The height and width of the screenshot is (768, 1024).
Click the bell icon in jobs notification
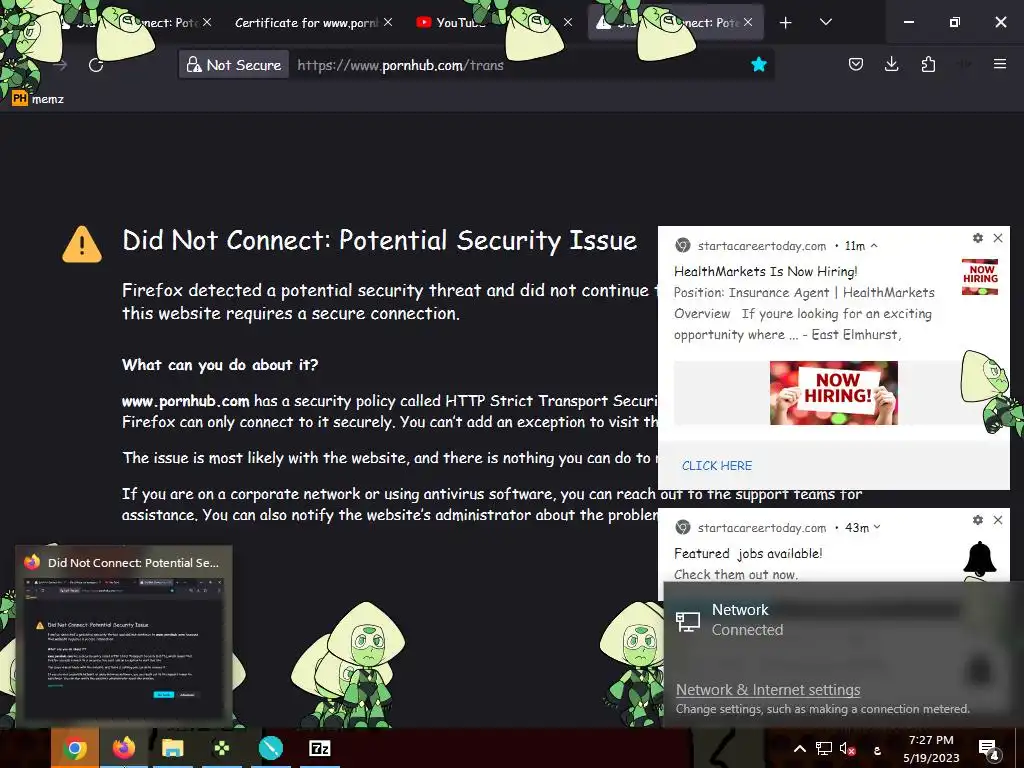point(980,559)
